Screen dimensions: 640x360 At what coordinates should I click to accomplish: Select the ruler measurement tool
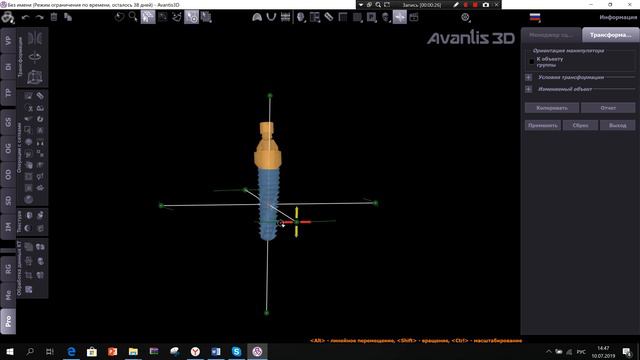329,17
